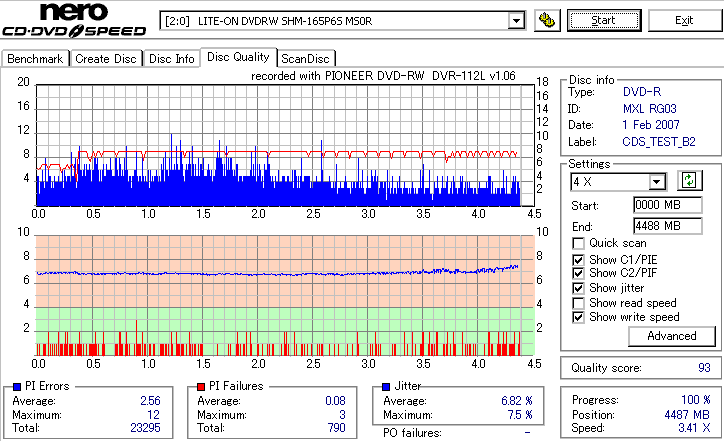724x441 pixels.
Task: Click the Exit button
Action: pyautogui.click(x=684, y=21)
